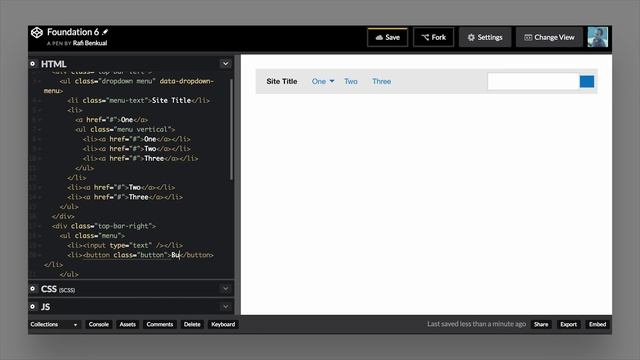Open the One dropdown in preview
Image resolution: width=640 pixels, height=360 pixels.
(x=323, y=81)
